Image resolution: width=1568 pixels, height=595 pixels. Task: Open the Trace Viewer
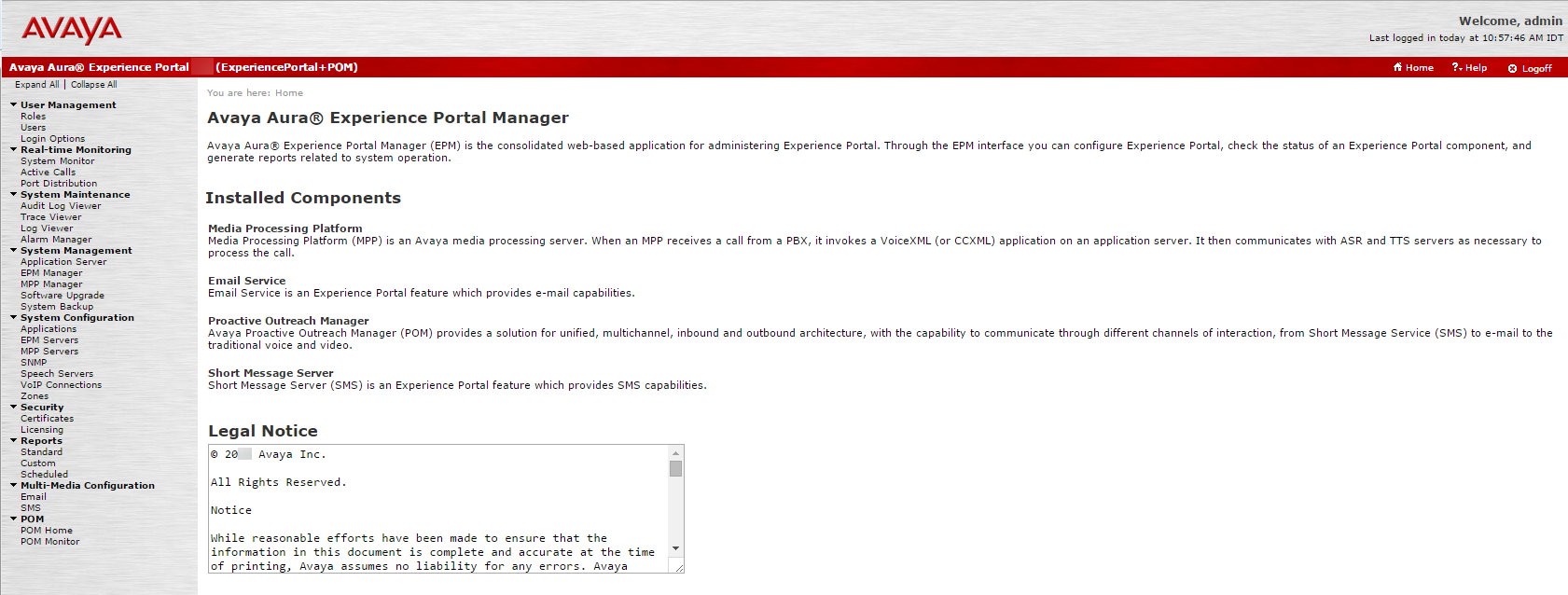point(51,217)
